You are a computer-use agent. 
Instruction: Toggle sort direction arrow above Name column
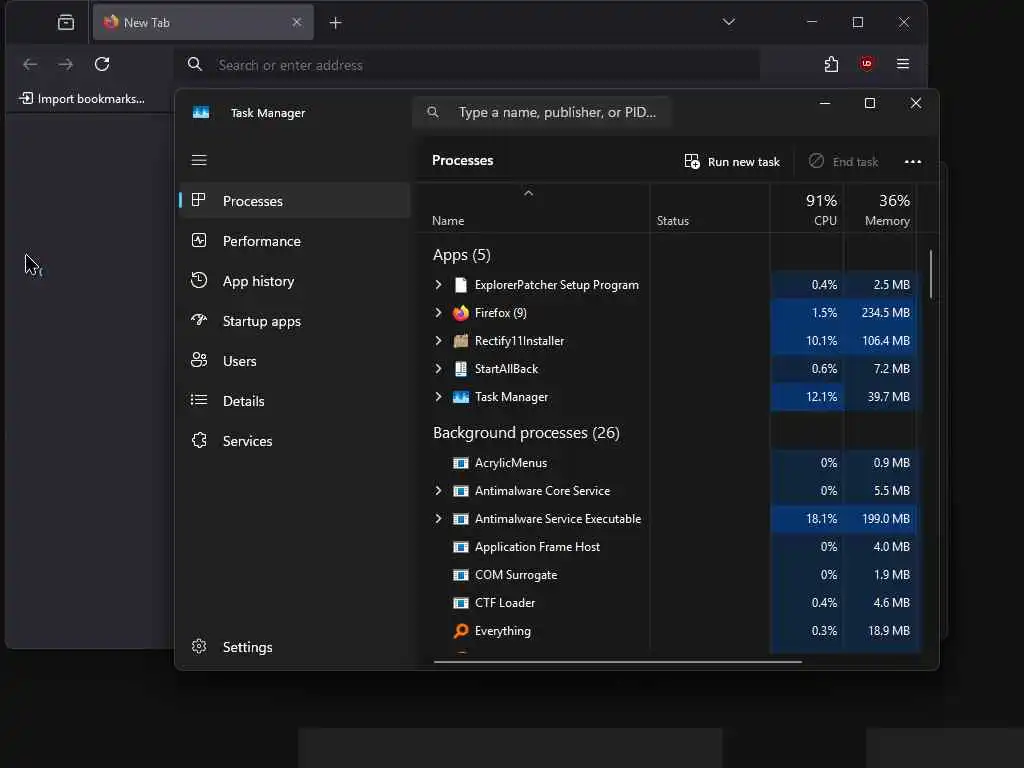tap(528, 193)
